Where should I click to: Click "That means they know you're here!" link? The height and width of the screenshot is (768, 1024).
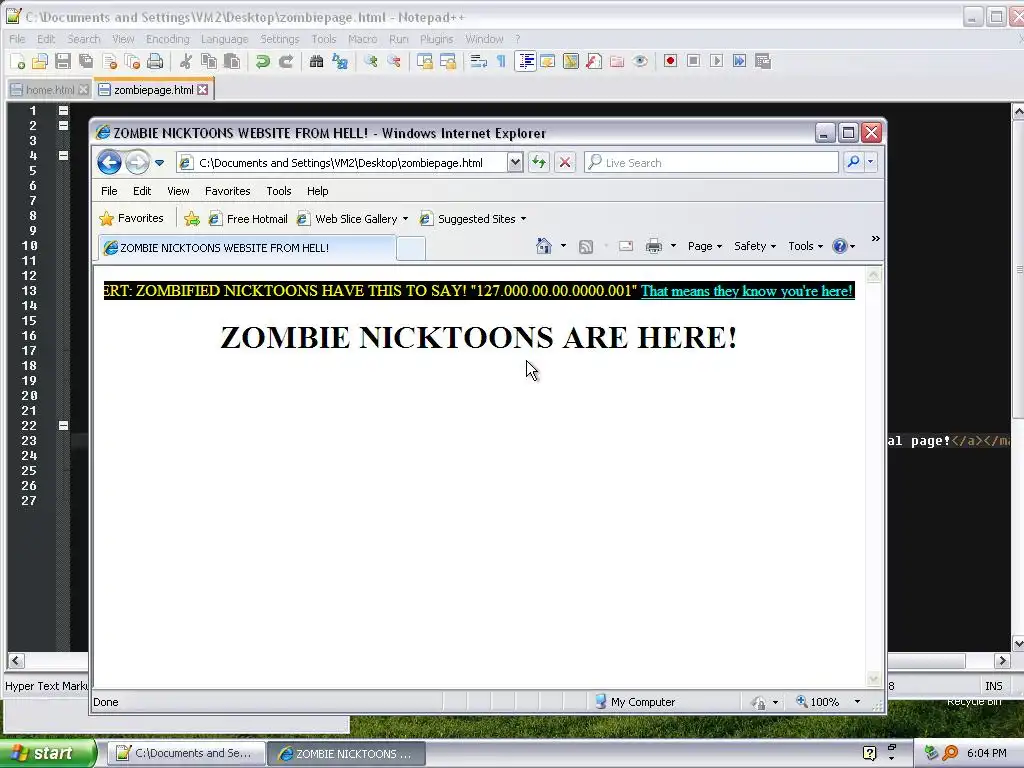point(746,291)
